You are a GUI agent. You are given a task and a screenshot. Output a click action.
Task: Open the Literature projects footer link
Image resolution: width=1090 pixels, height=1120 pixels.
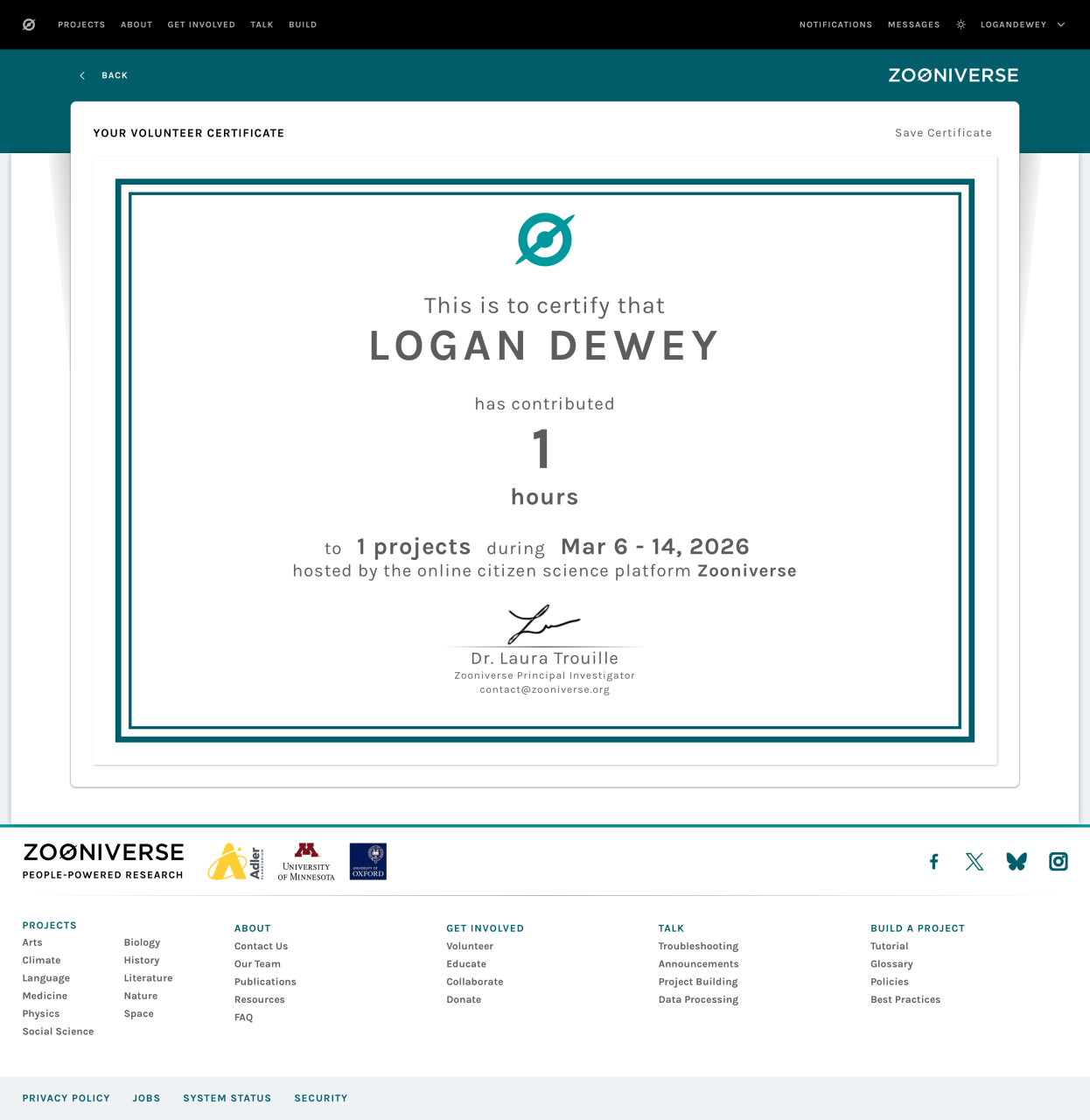pyautogui.click(x=148, y=978)
